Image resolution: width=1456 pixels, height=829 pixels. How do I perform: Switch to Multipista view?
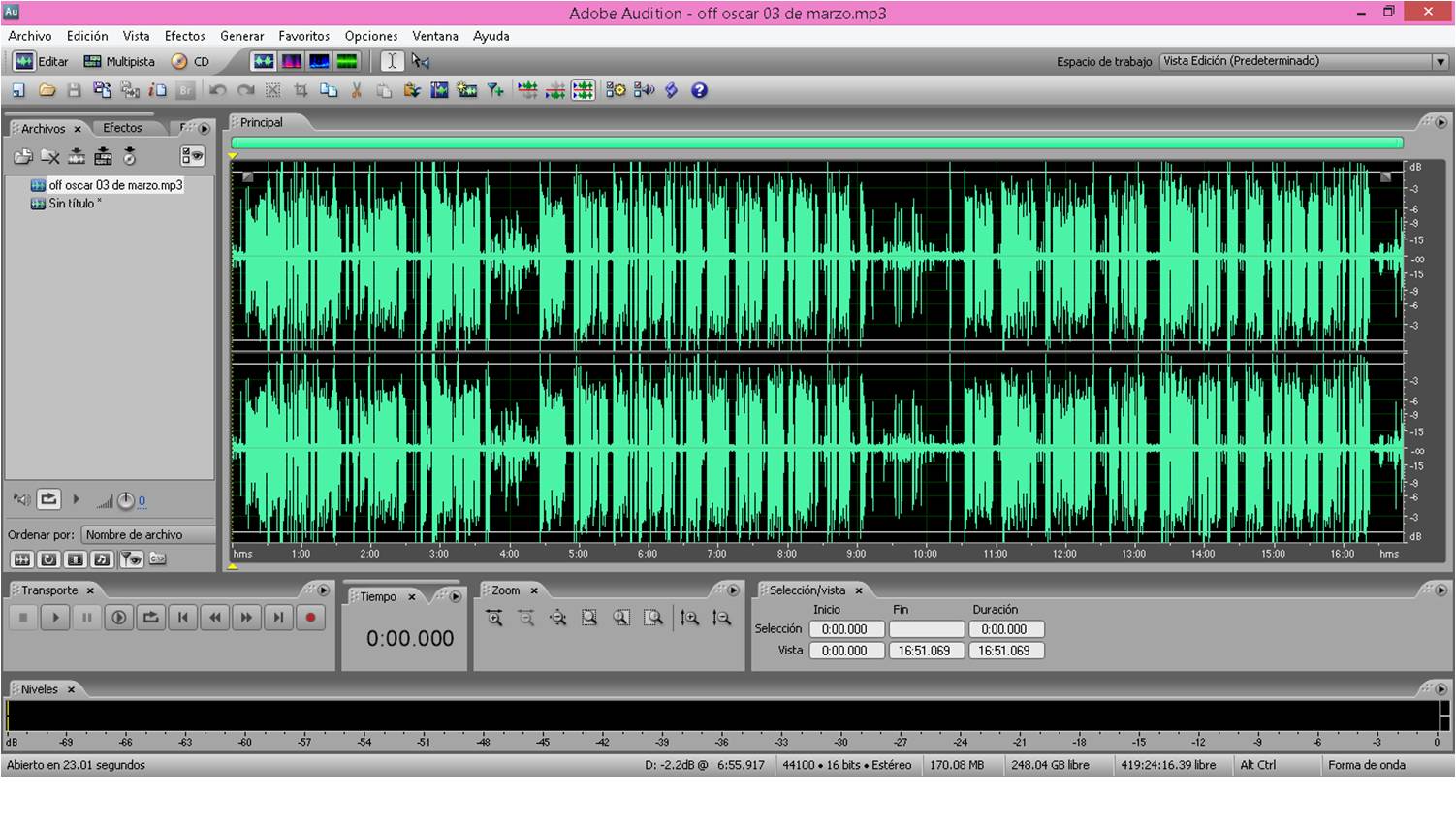(x=119, y=61)
